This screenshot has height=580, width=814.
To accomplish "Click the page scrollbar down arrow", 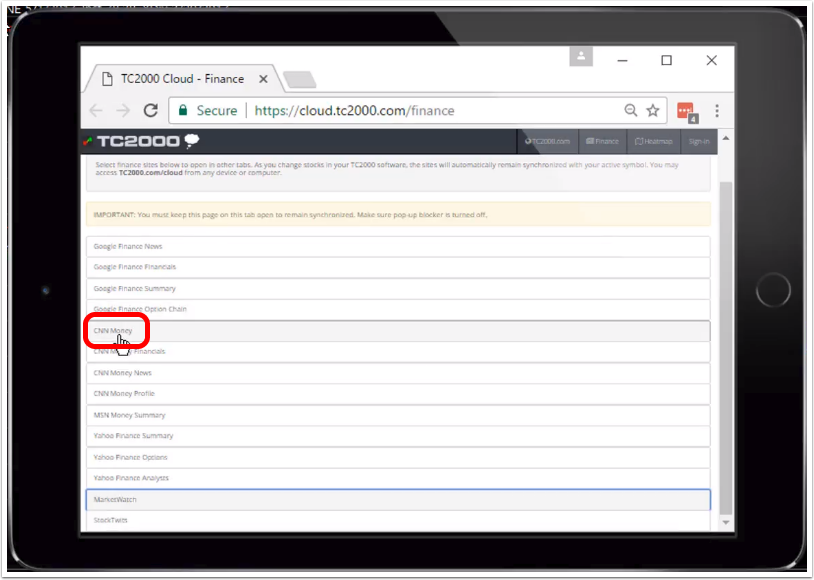I will point(726,523).
